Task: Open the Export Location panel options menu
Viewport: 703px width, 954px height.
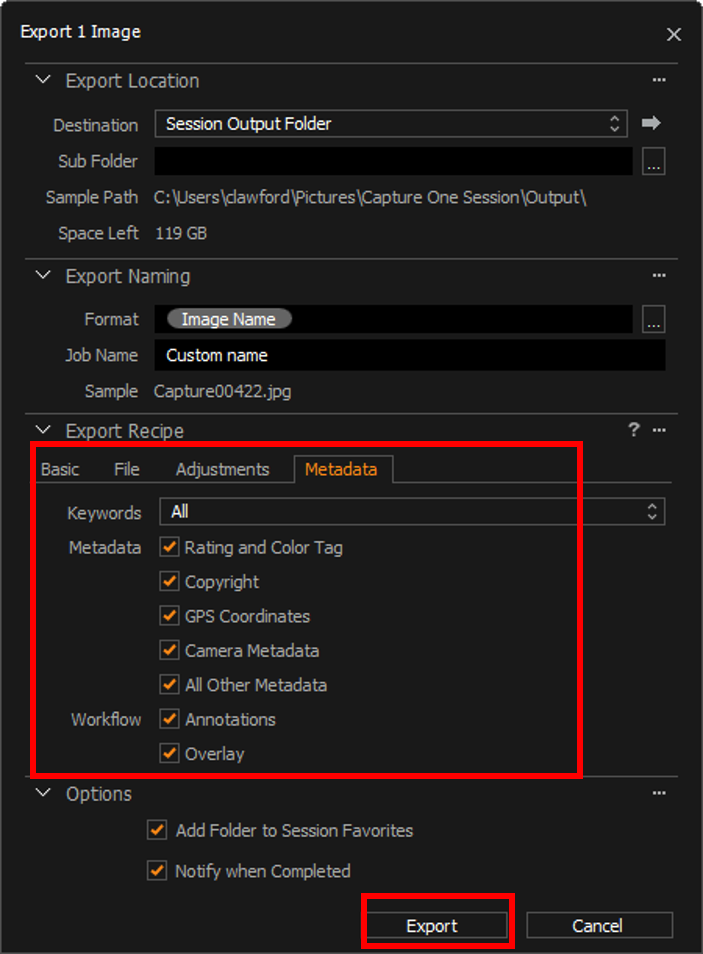Action: pos(658,80)
